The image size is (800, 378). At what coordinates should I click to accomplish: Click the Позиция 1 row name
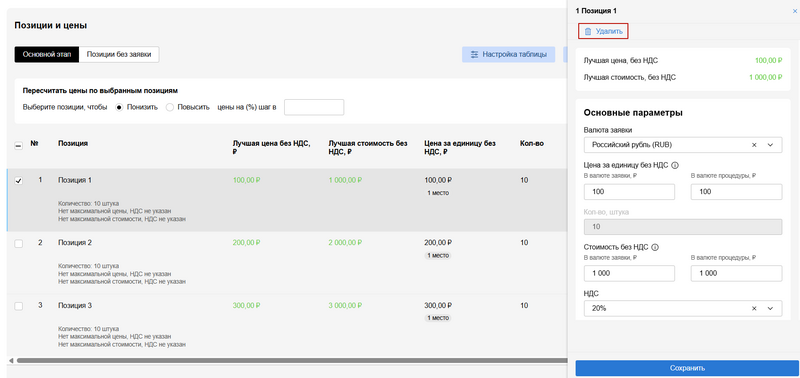tap(75, 180)
